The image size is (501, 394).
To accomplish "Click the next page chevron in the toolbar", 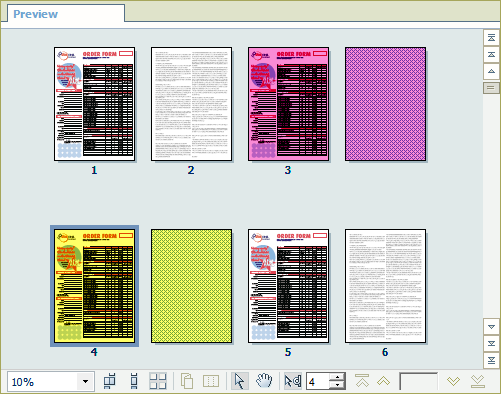I will point(453,381).
